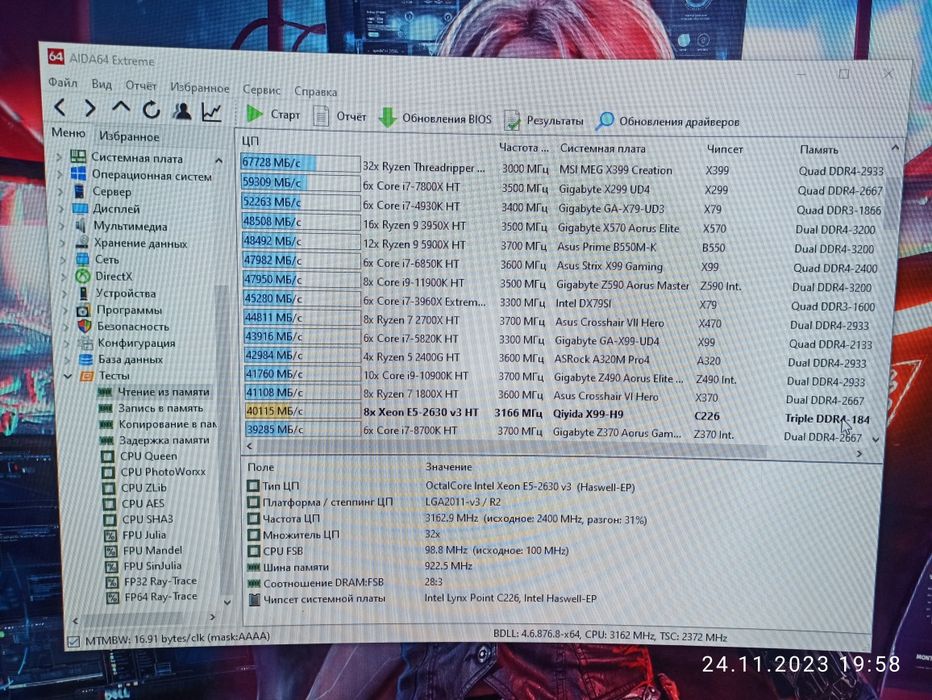Select the Запись в память test
Viewport: 932px width, 700px height.
click(152, 408)
